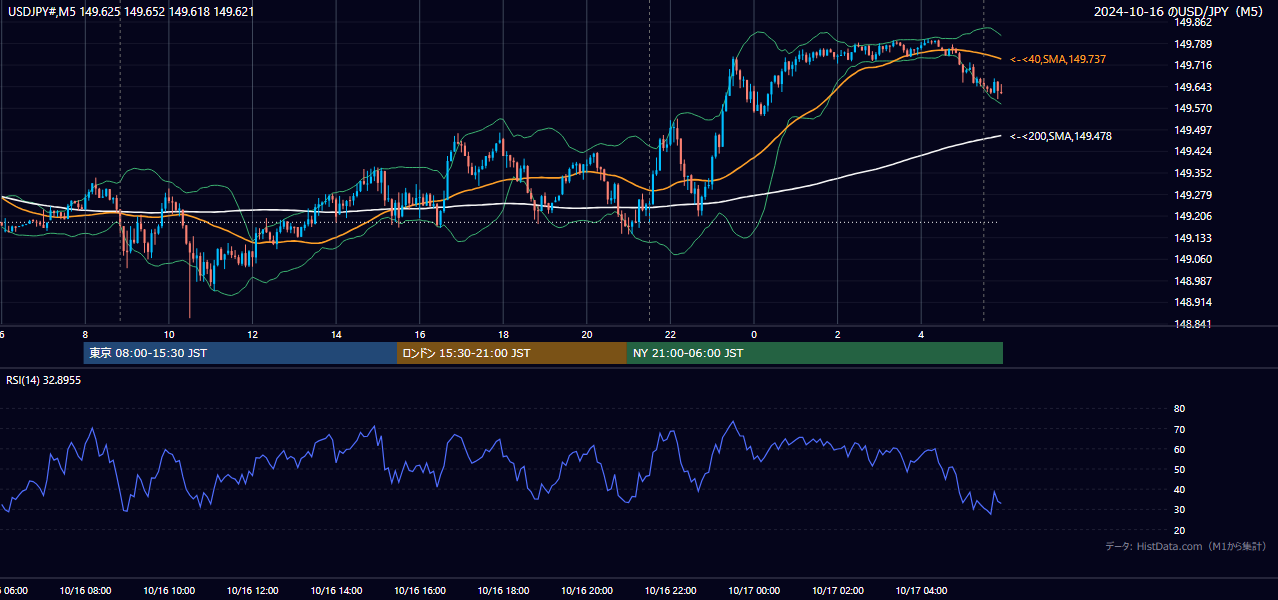This screenshot has width=1278, height=600.
Task: Click the orange 40 SMA 149.737 label
Action: (1058, 60)
